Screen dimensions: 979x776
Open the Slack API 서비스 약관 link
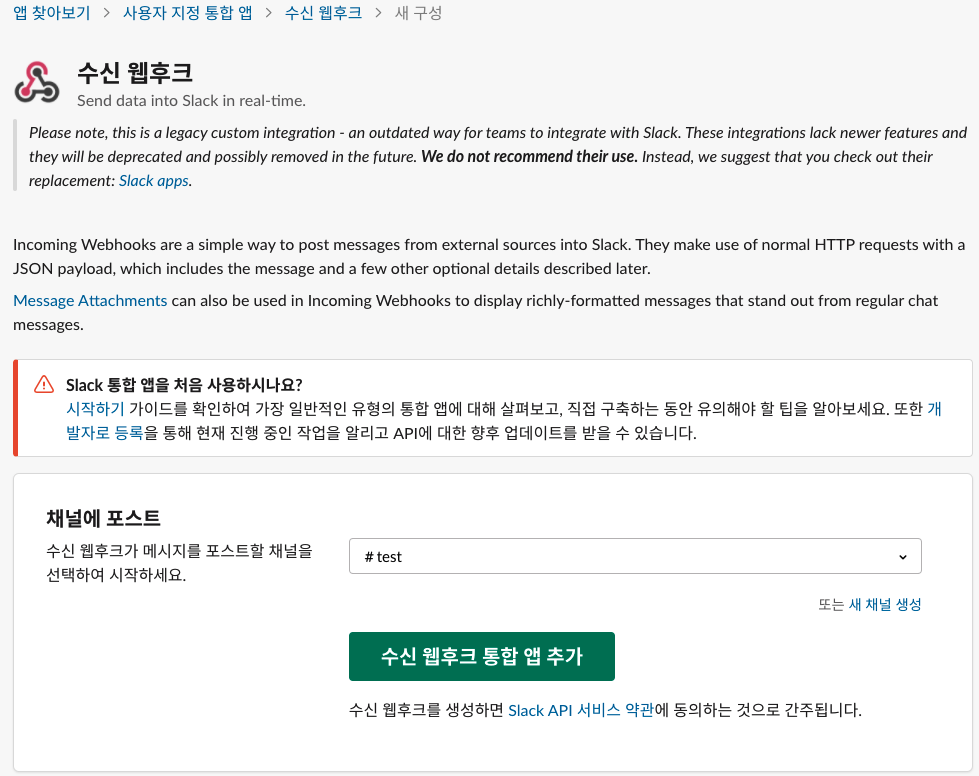pyautogui.click(x=581, y=710)
